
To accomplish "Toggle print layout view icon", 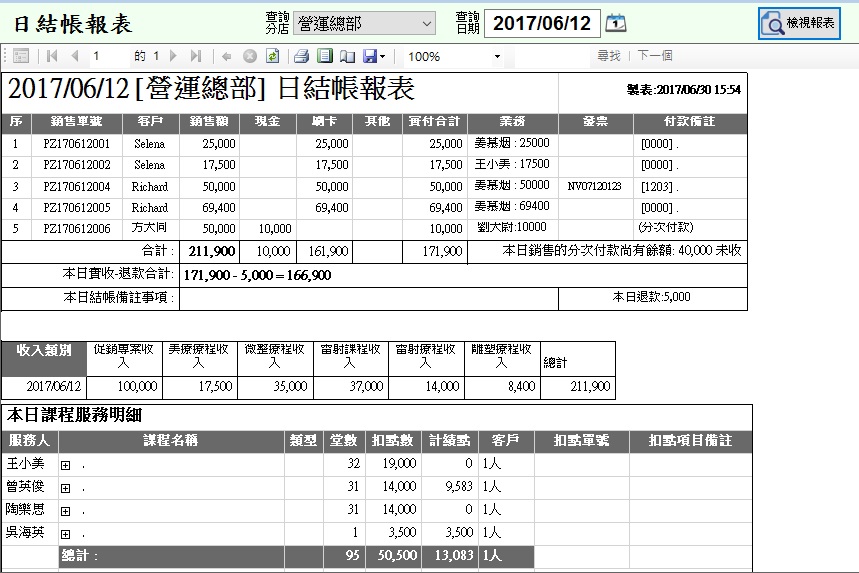I will pyautogui.click(x=324, y=56).
